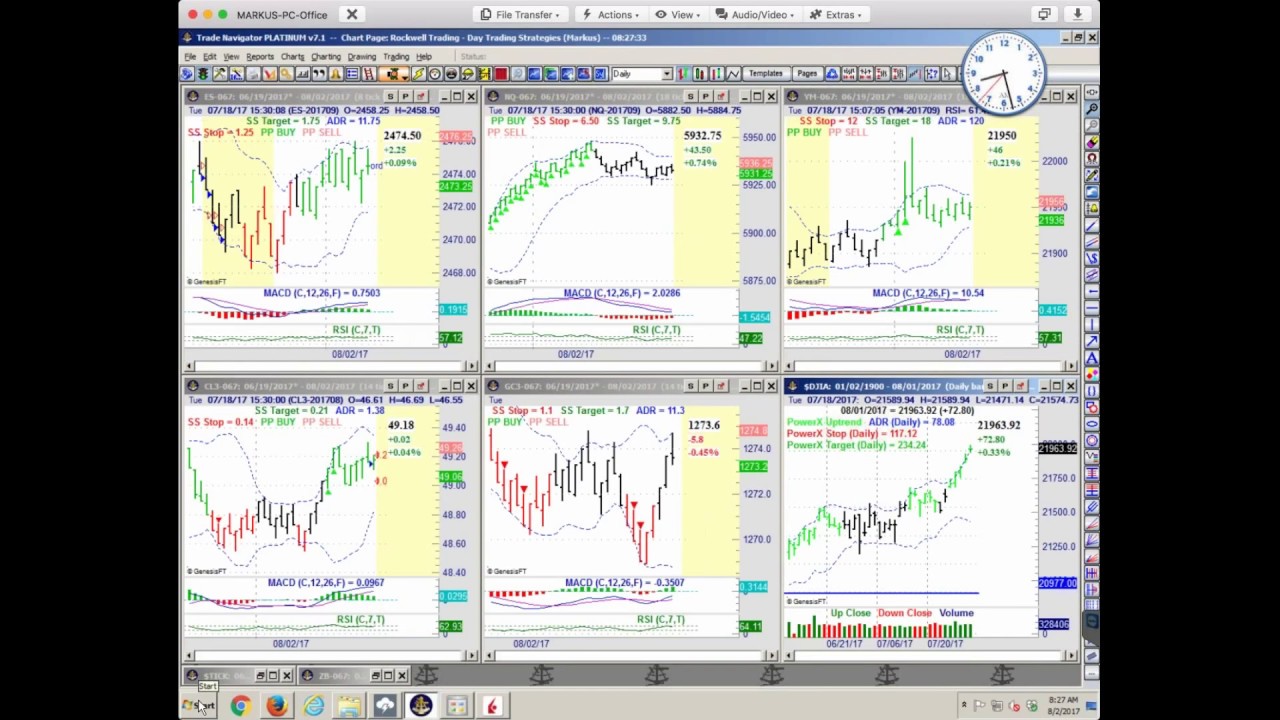Open Internet Explorer from taskbar
Screen dimensions: 1280x720
[x=313, y=706]
